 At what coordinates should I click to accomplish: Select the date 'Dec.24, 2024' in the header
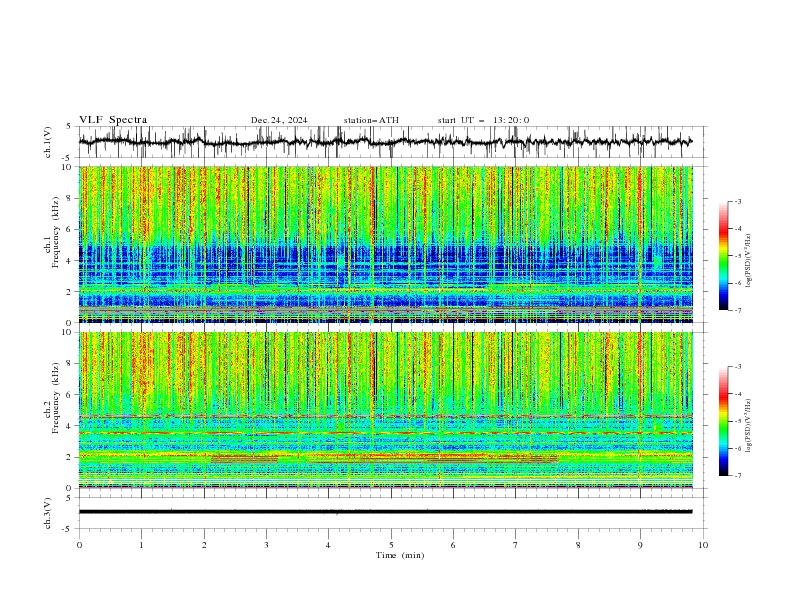click(279, 120)
